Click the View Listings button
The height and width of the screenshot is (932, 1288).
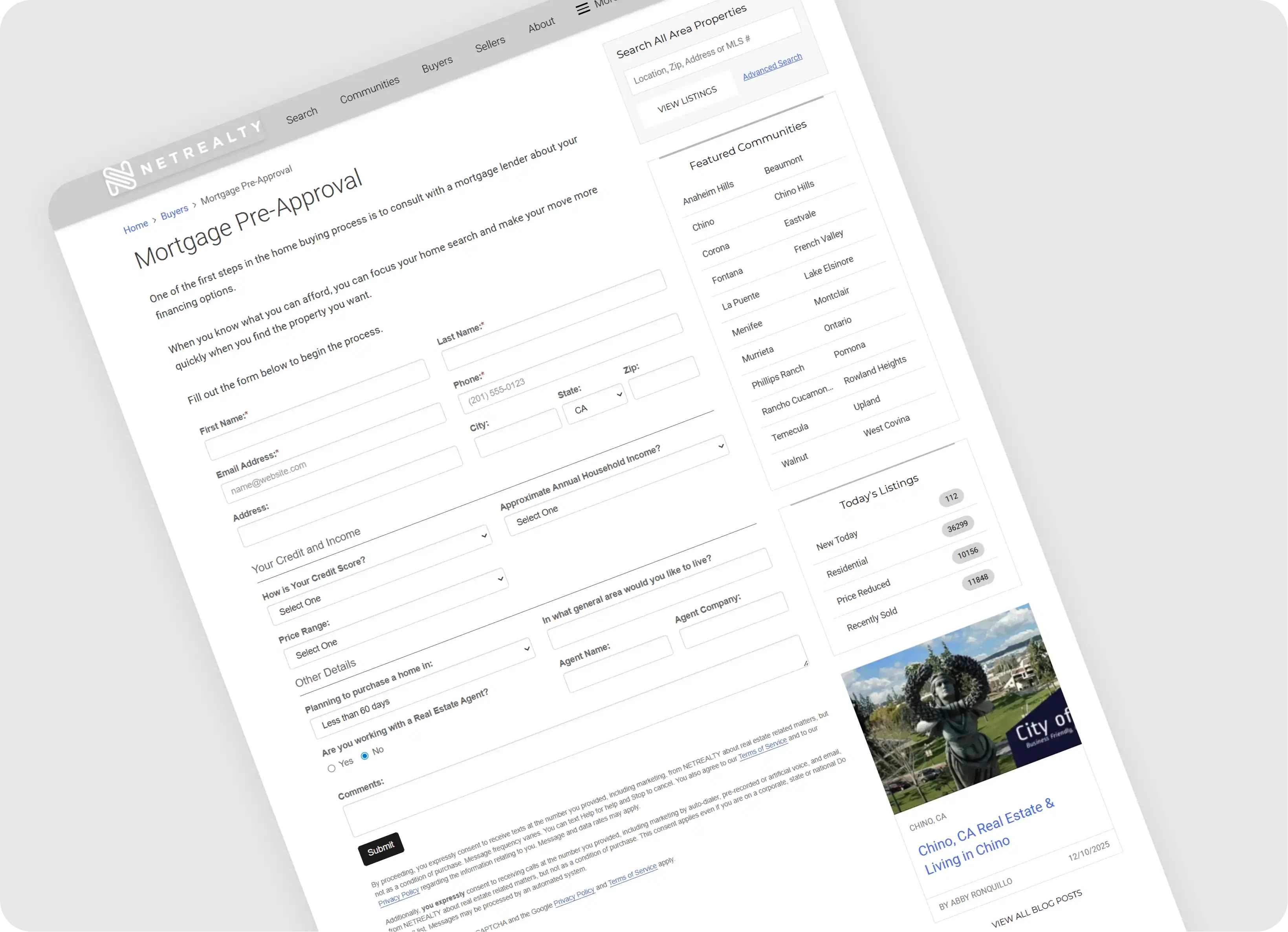tap(687, 99)
